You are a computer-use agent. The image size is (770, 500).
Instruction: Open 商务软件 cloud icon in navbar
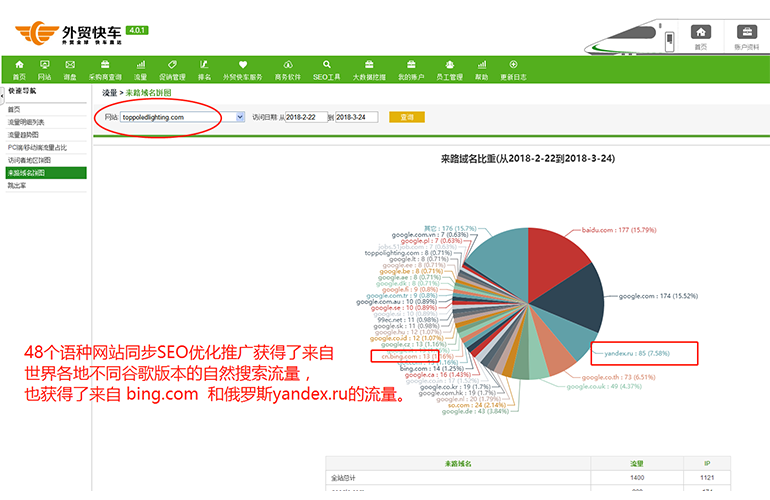(x=288, y=64)
